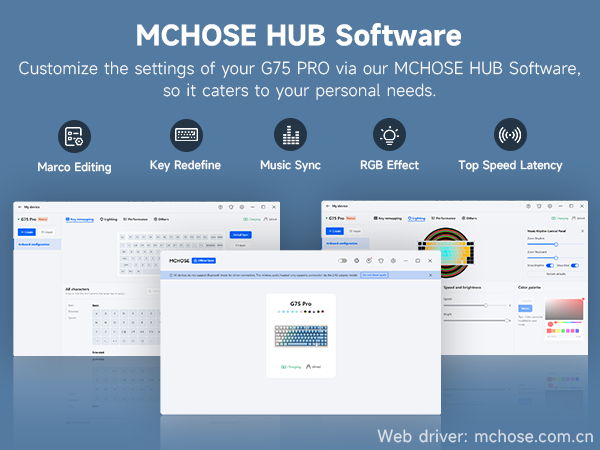This screenshot has height=450, width=600.
Task: Toggle the Show Kbd switch
Action: coord(575,266)
